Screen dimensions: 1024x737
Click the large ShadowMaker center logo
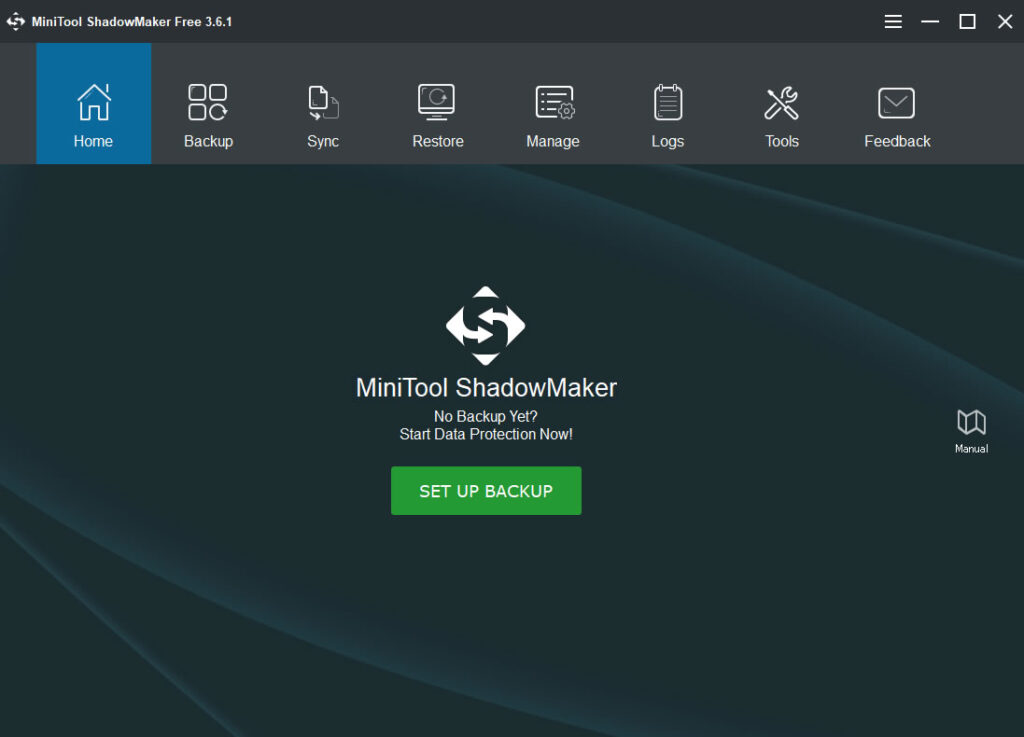[486, 326]
